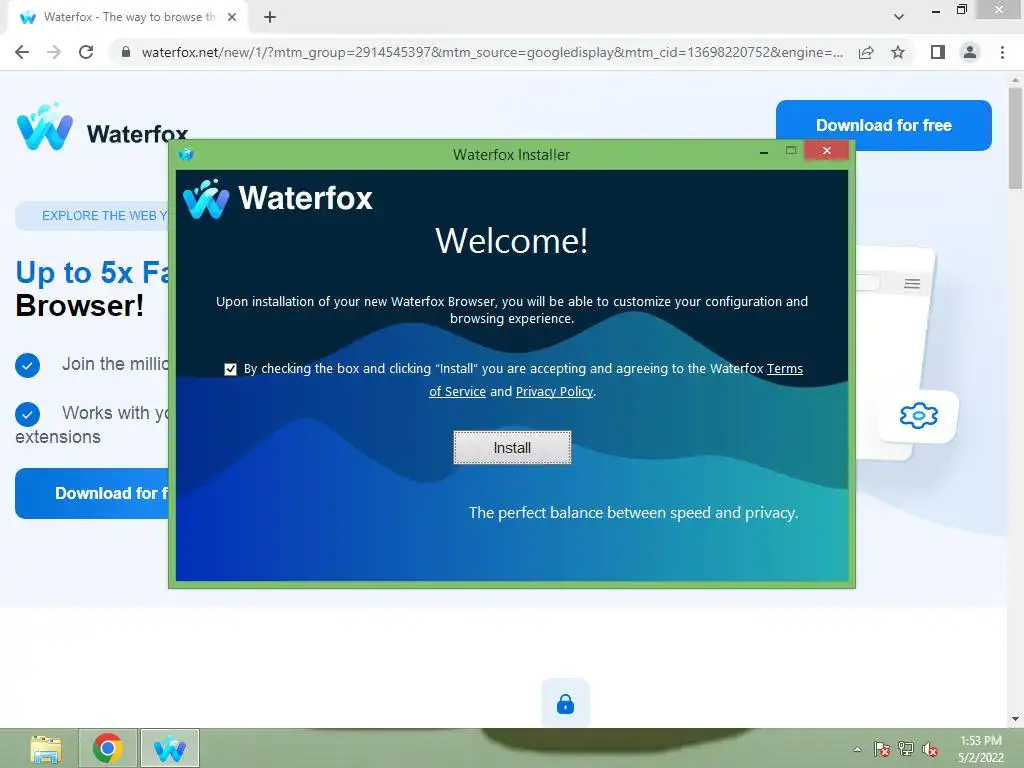Switch to Chrome in the taskbar

coord(108,748)
